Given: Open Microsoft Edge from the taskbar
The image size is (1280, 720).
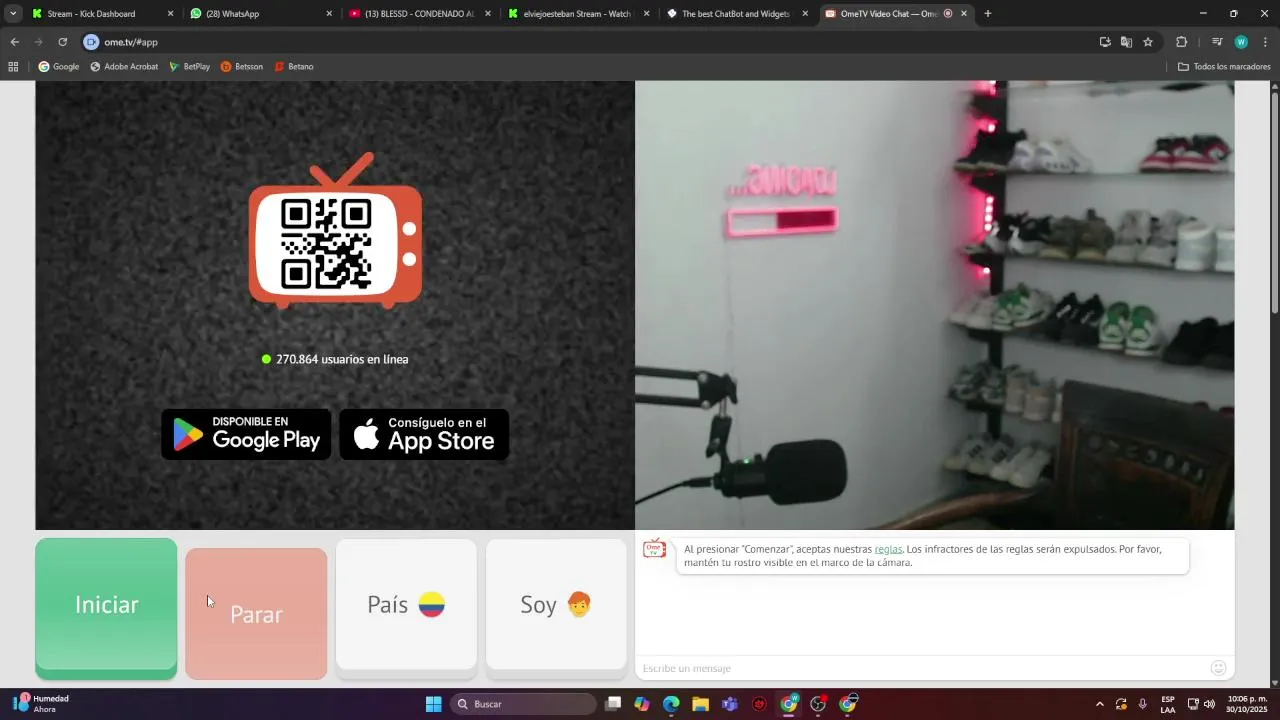Looking at the screenshot, I should click(671, 704).
